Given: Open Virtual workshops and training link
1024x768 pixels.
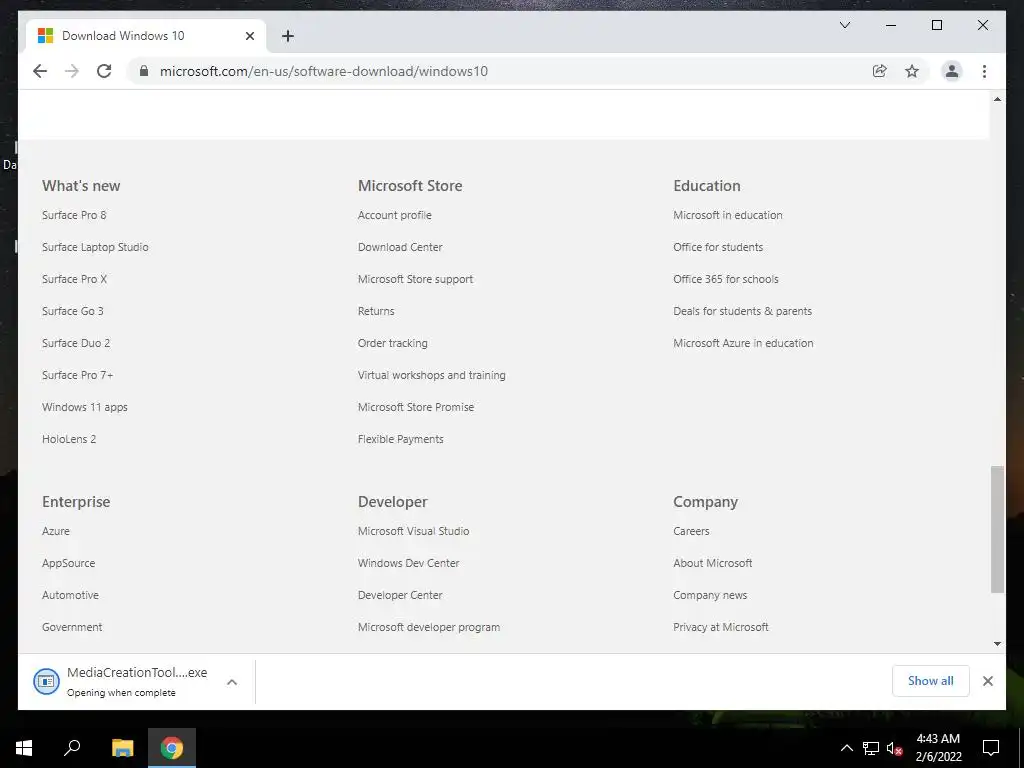Looking at the screenshot, I should pyautogui.click(x=432, y=375).
